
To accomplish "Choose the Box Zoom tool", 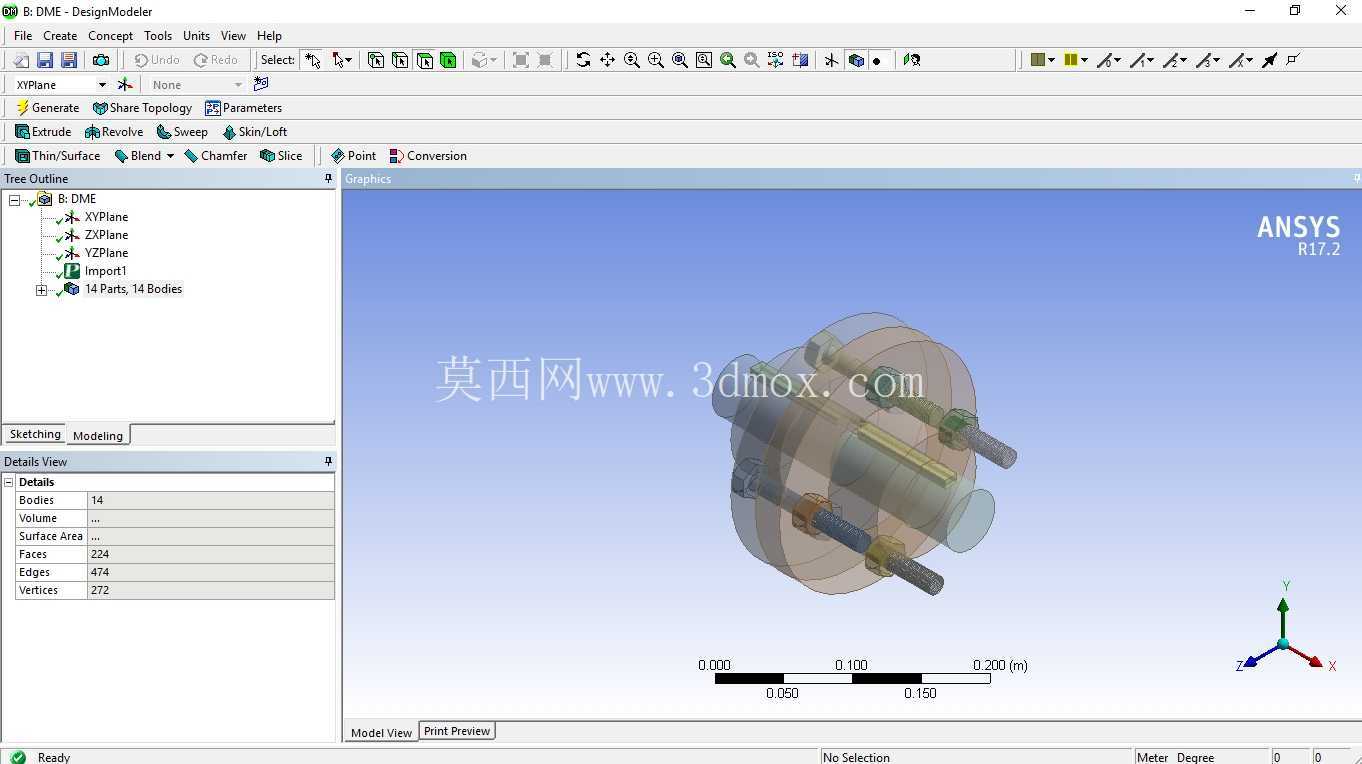I will click(x=655, y=60).
